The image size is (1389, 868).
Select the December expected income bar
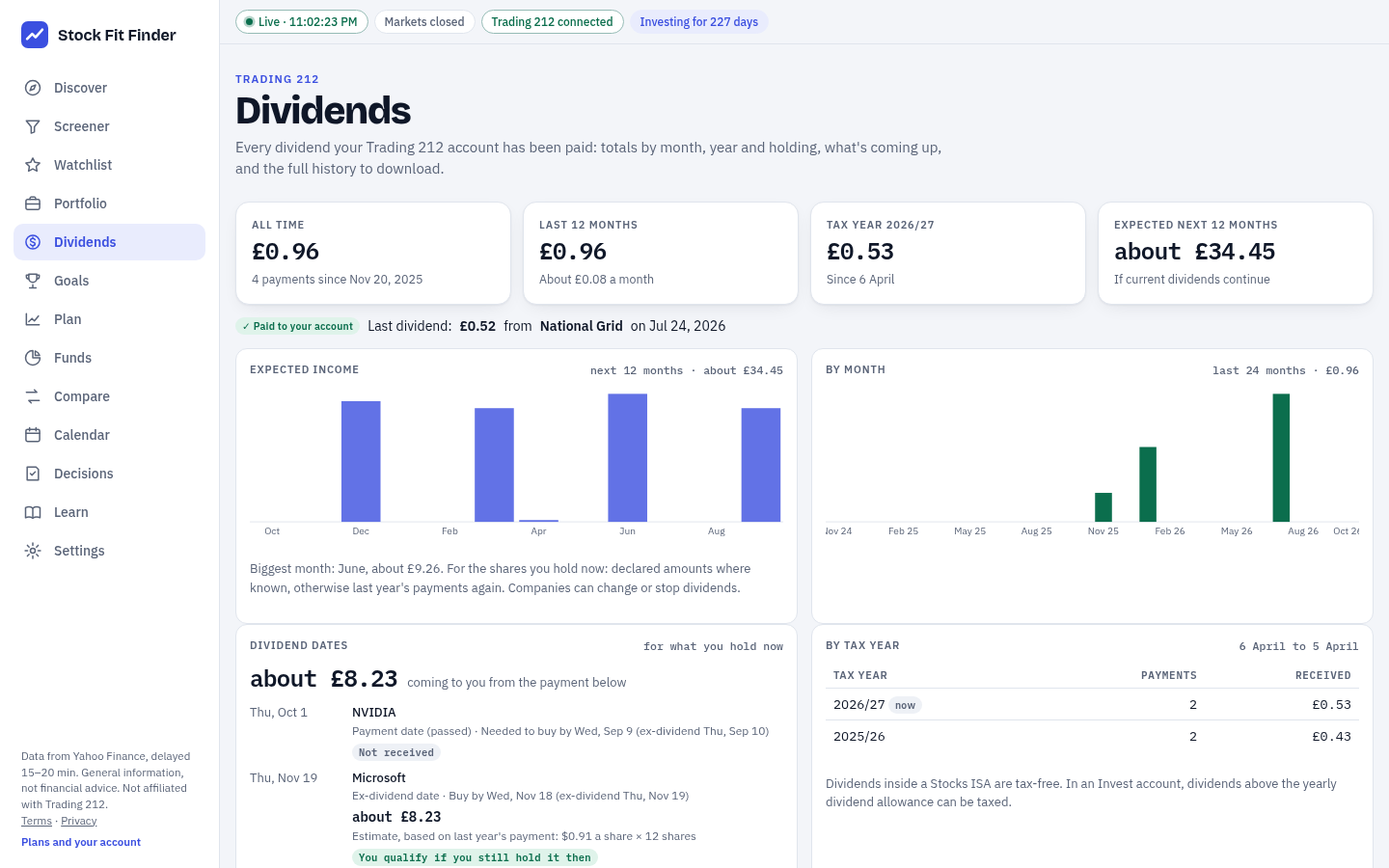361,461
